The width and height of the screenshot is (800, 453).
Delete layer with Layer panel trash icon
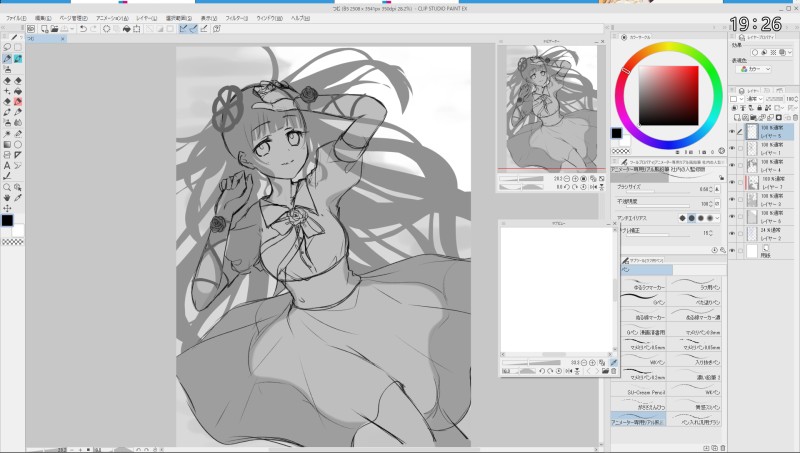click(x=795, y=117)
